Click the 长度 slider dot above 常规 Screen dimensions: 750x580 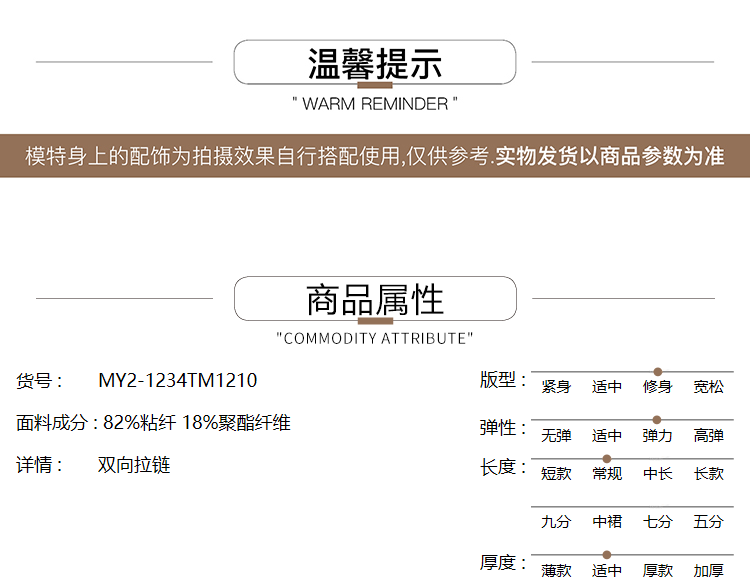pos(607,459)
